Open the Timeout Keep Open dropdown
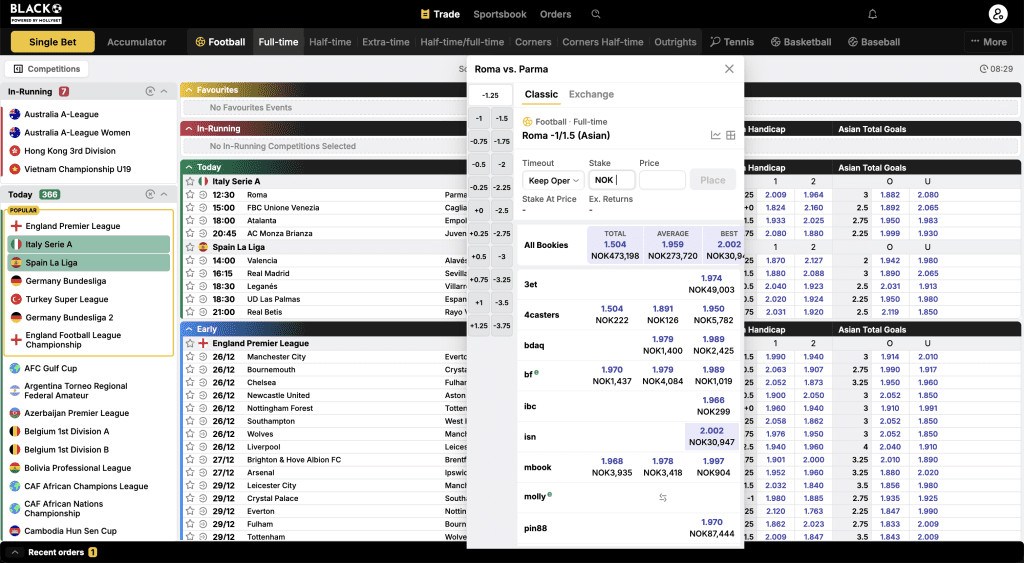The width and height of the screenshot is (1024, 563). point(552,180)
